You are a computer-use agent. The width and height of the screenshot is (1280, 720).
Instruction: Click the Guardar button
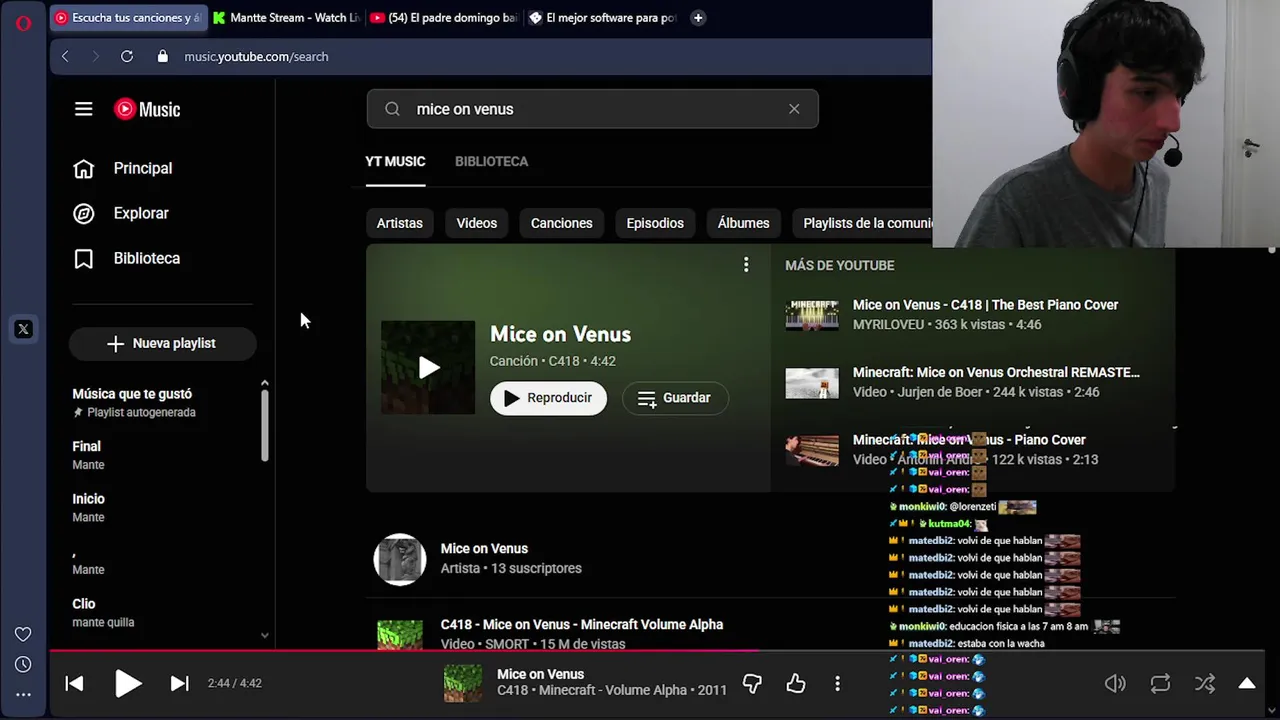point(675,398)
